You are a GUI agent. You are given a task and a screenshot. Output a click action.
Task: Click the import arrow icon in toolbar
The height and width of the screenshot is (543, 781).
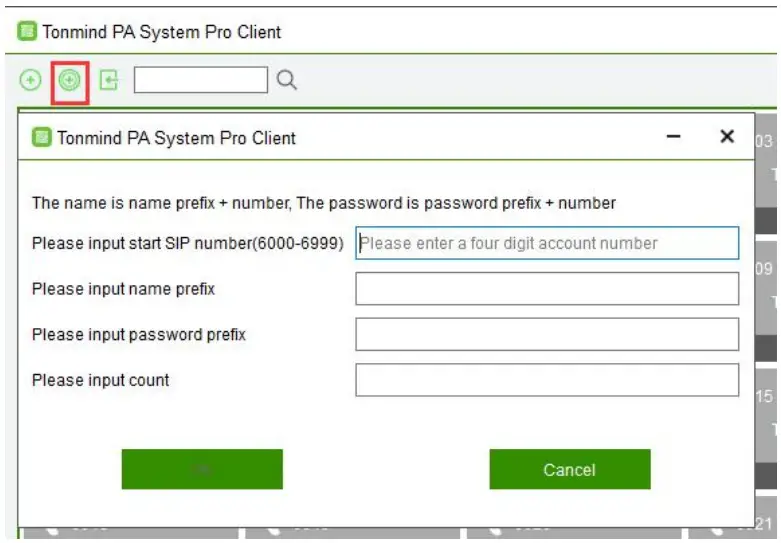tap(109, 80)
